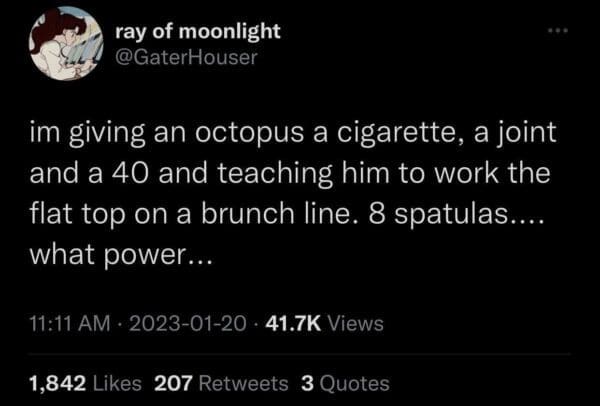
Task: Click the ray of moonlight profile avatar
Action: click(65, 42)
